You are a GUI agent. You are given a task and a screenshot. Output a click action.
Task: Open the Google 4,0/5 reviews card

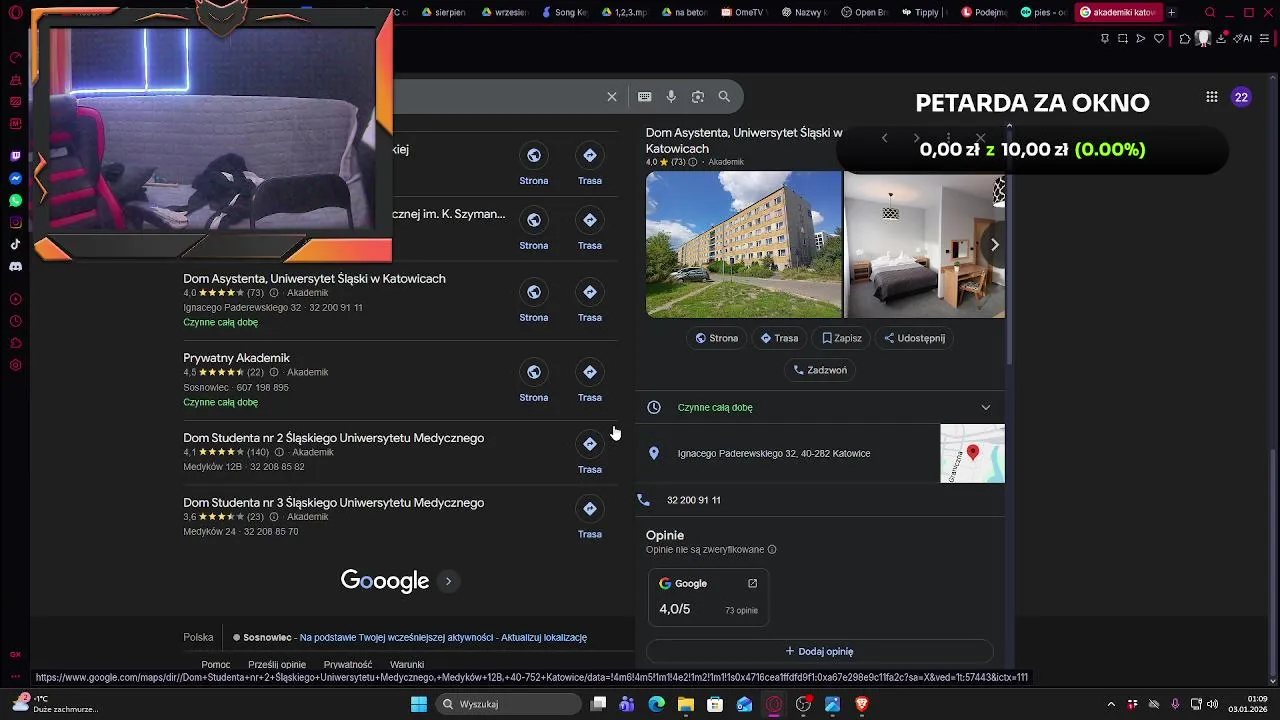coord(708,596)
